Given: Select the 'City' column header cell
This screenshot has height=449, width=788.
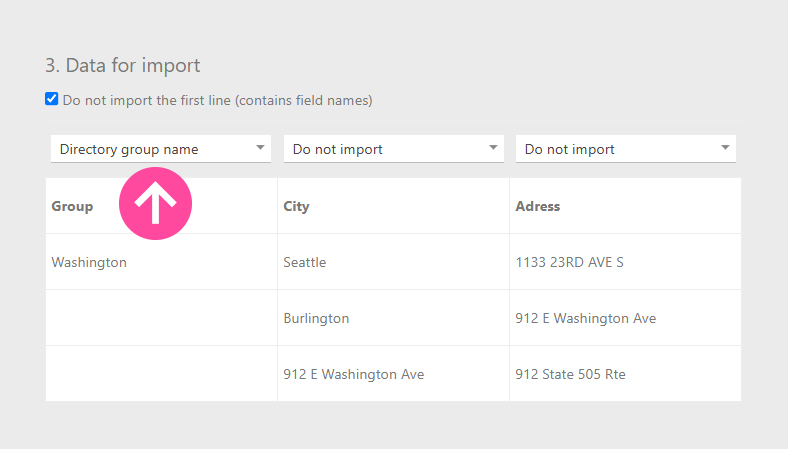Looking at the screenshot, I should tap(296, 206).
